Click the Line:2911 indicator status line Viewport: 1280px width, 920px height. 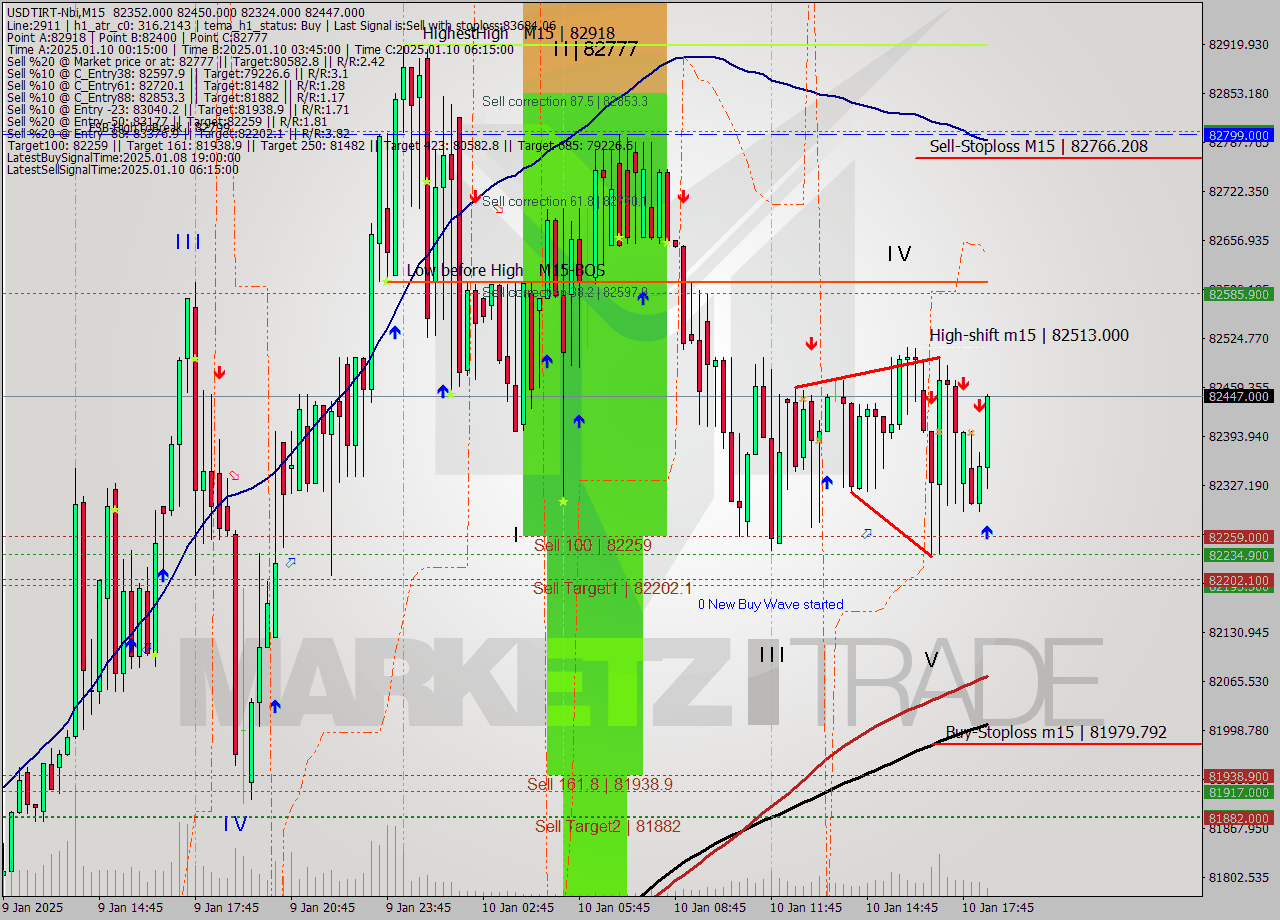tap(280, 25)
